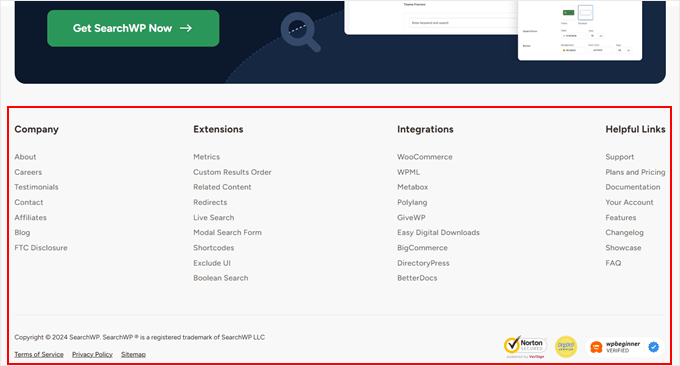Click the WPBeginner Verified badge
This screenshot has width=680, height=366.
[x=624, y=347]
